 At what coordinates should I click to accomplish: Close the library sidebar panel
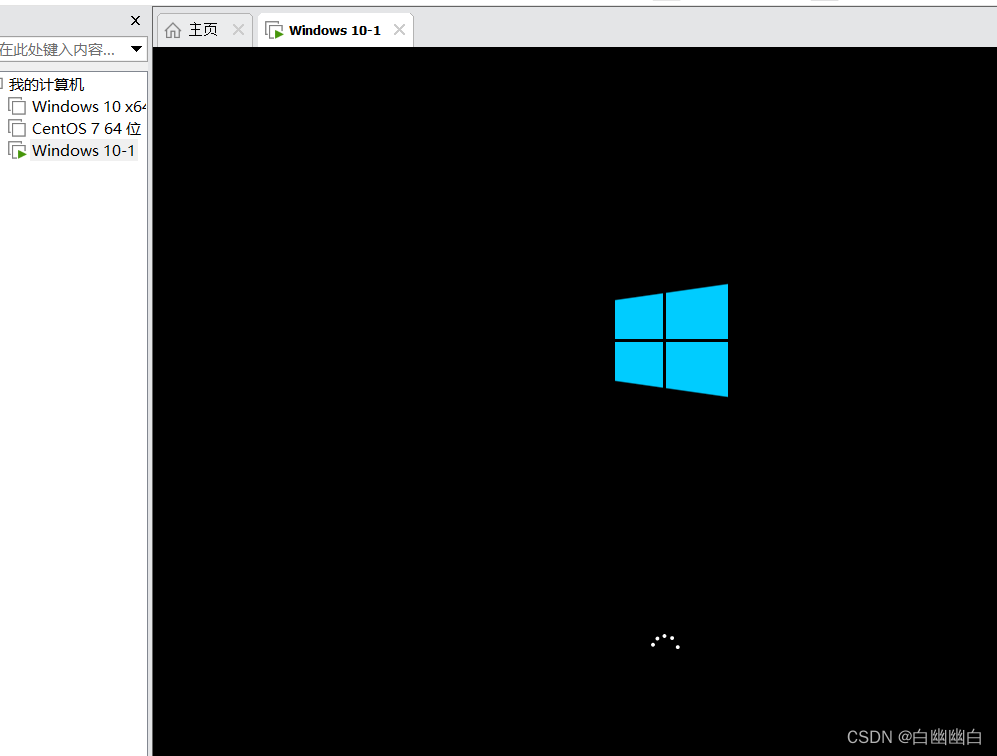(135, 20)
